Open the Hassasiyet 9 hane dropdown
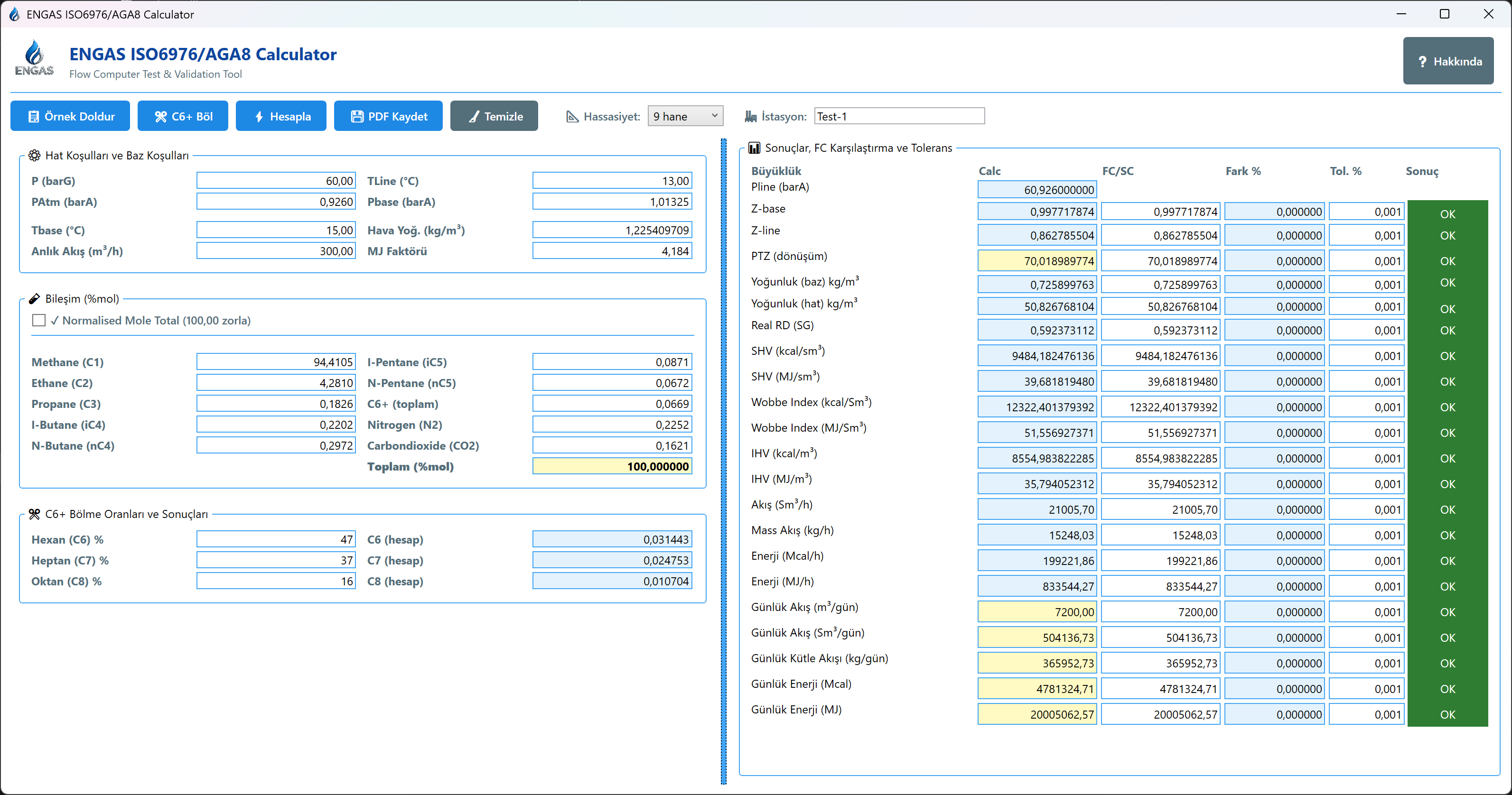Image resolution: width=1512 pixels, height=795 pixels. [684, 116]
